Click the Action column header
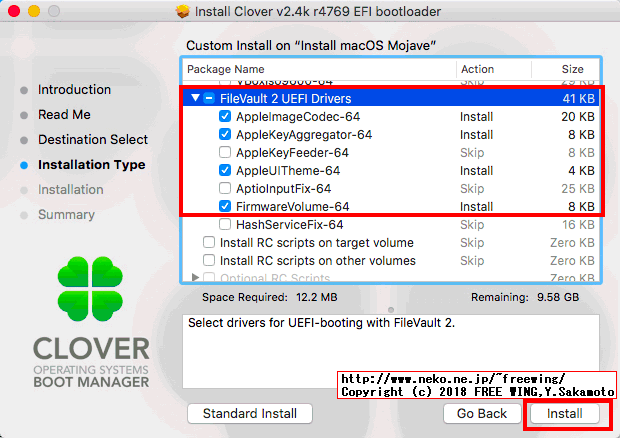 pyautogui.click(x=477, y=69)
